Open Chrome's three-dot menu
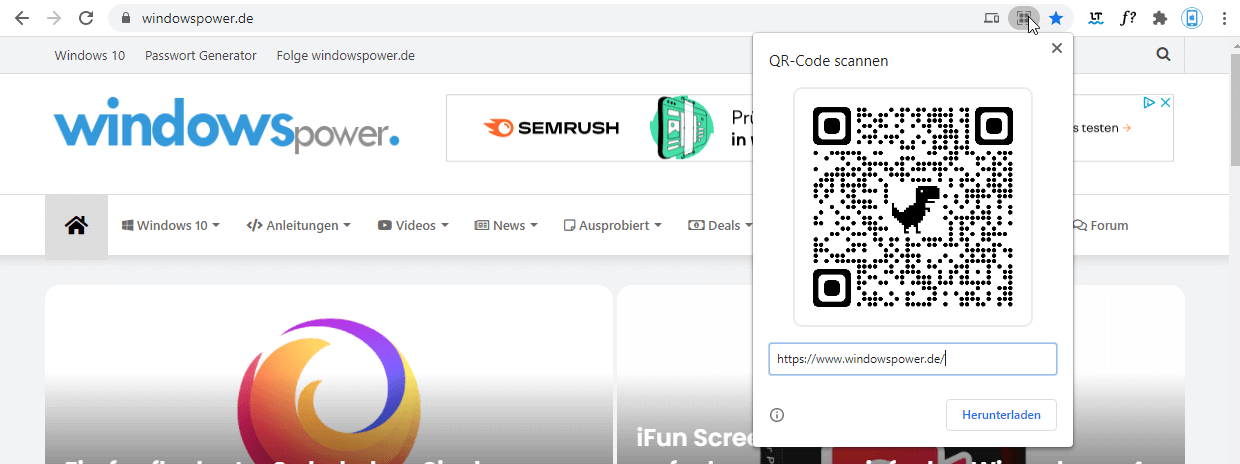Screen dimensions: 1240x464 click(1224, 18)
